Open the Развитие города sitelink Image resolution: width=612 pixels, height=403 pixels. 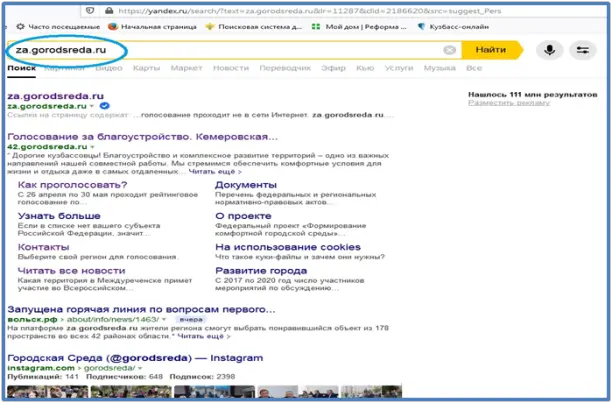click(x=261, y=271)
